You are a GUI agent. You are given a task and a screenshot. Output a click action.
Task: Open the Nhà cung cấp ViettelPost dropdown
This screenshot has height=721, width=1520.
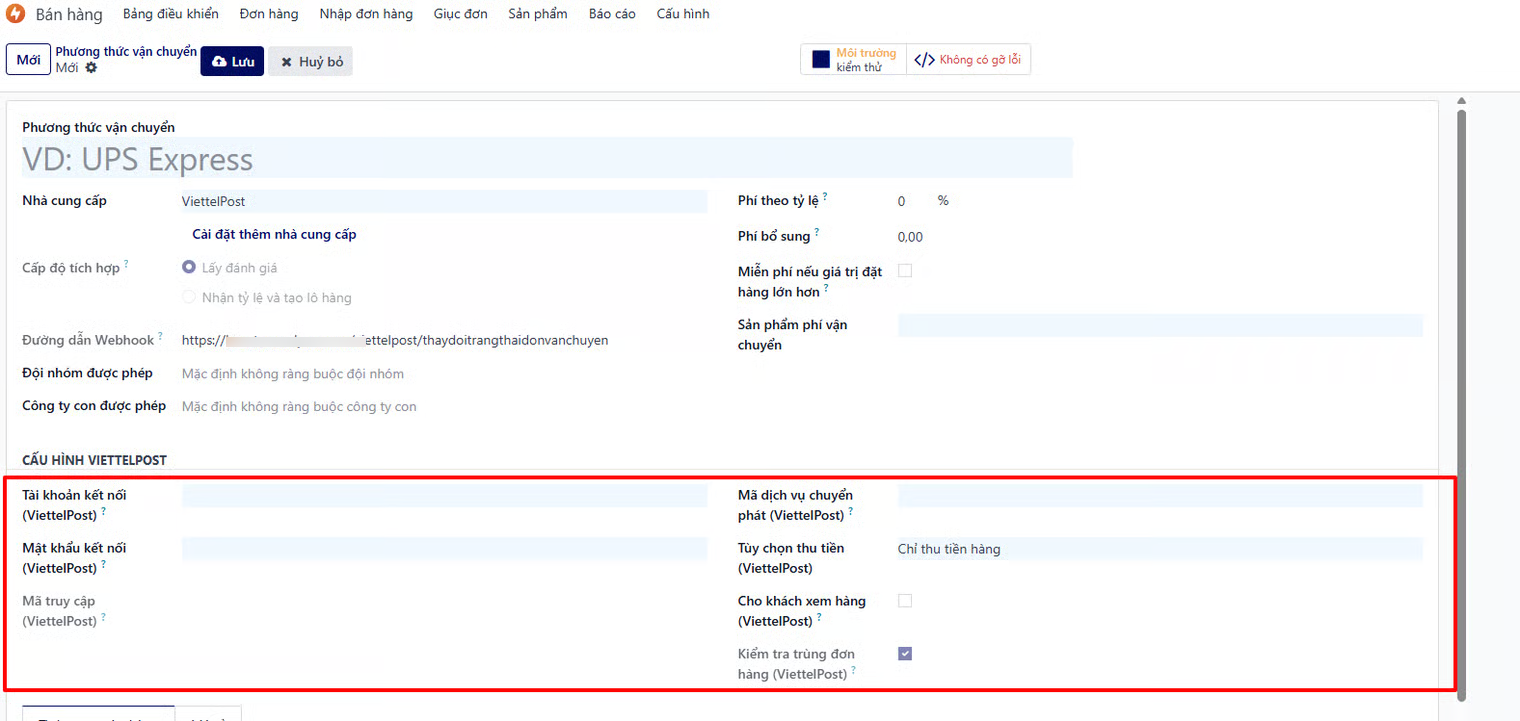click(443, 202)
